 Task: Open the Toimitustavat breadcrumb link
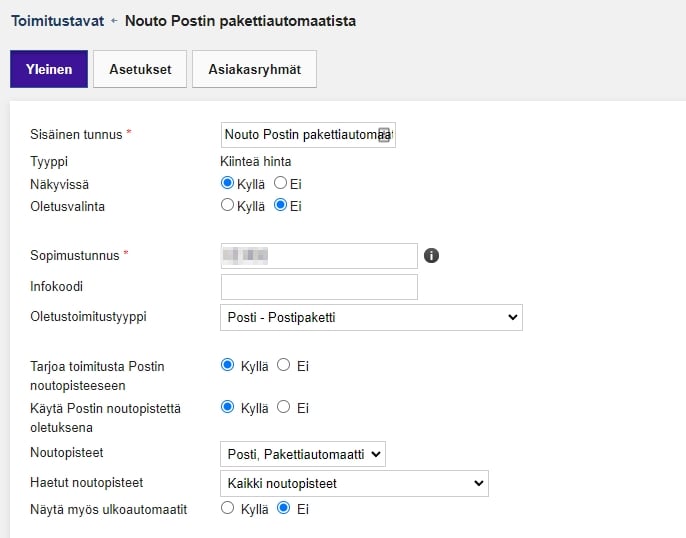pyautogui.click(x=57, y=21)
